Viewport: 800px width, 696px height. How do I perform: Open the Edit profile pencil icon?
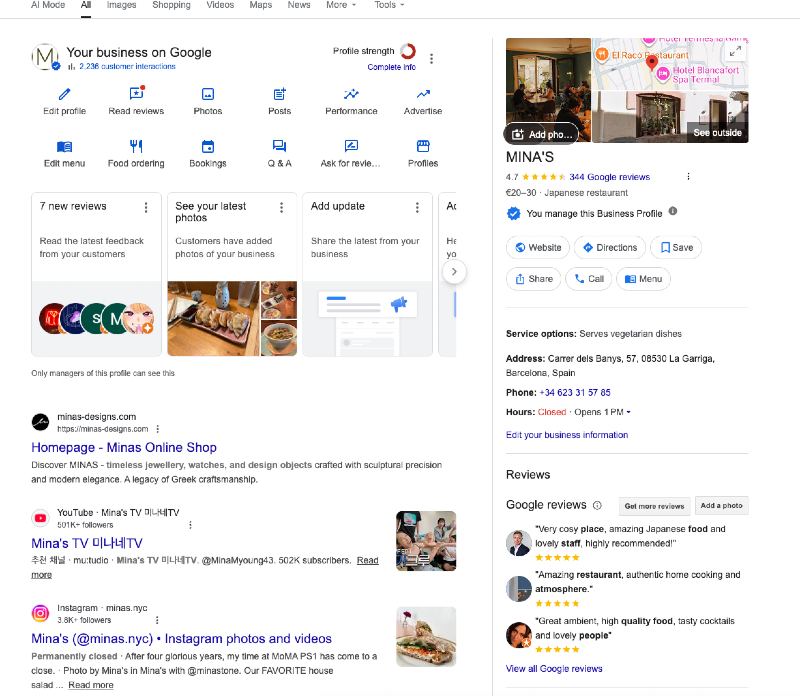coord(65,94)
